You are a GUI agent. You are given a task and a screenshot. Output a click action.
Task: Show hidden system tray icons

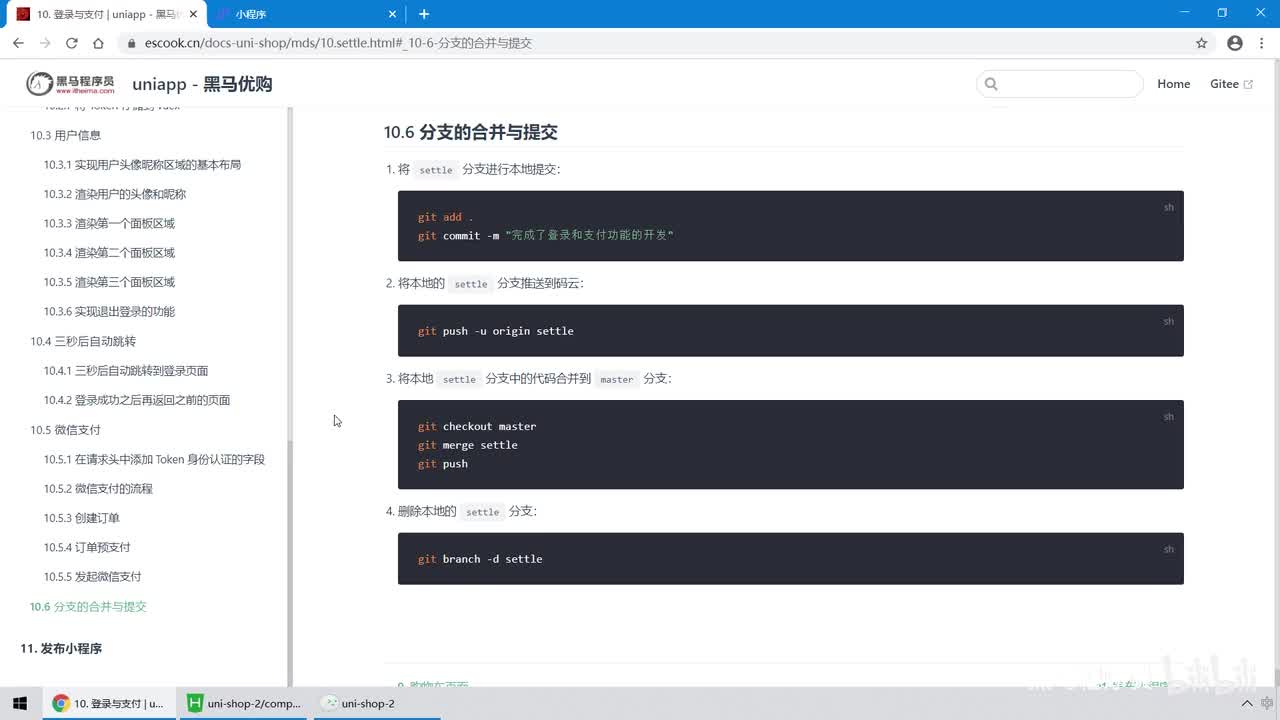[x=1248, y=703]
